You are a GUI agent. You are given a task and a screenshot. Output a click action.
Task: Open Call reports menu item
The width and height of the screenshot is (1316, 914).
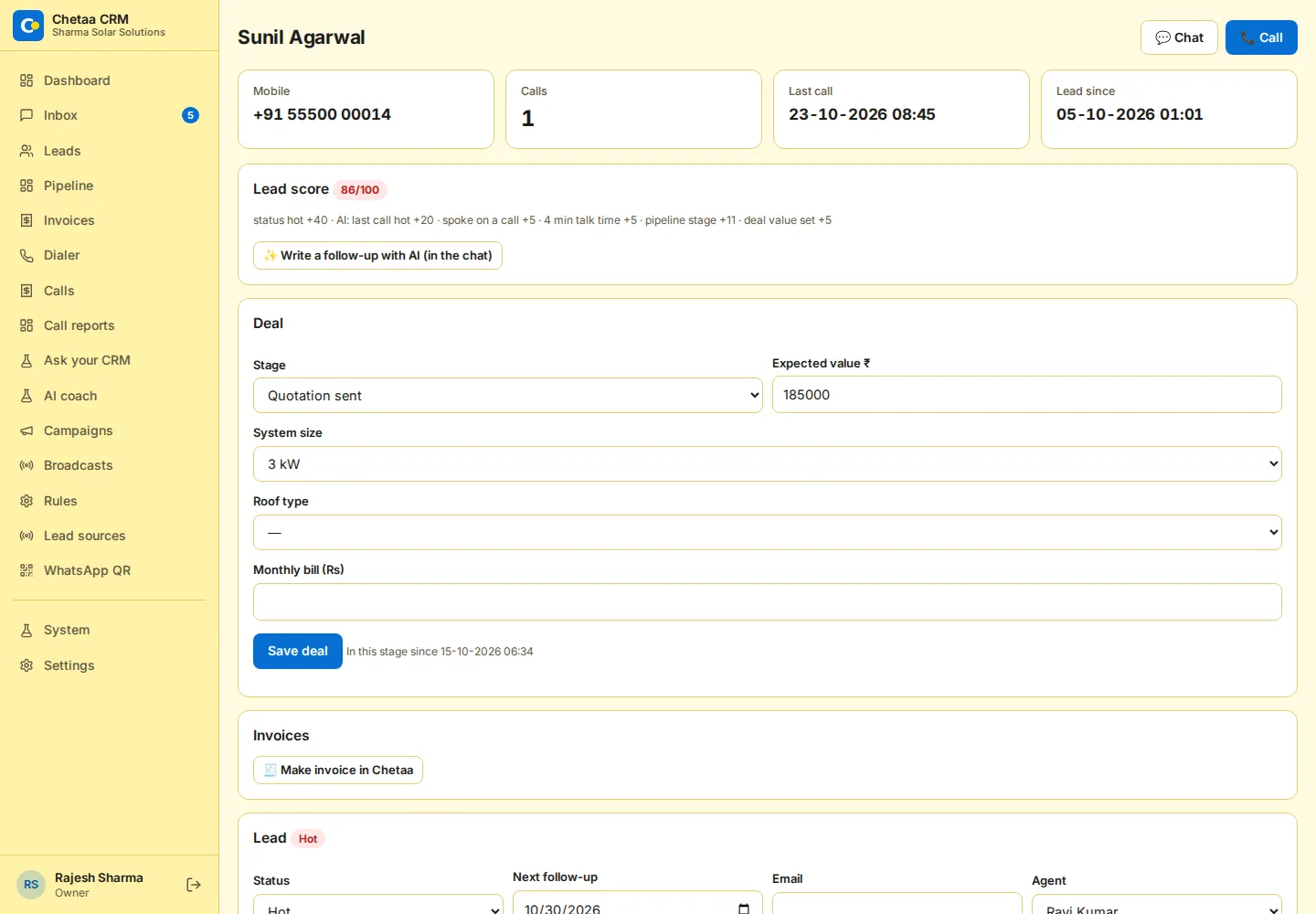pyautogui.click(x=110, y=325)
